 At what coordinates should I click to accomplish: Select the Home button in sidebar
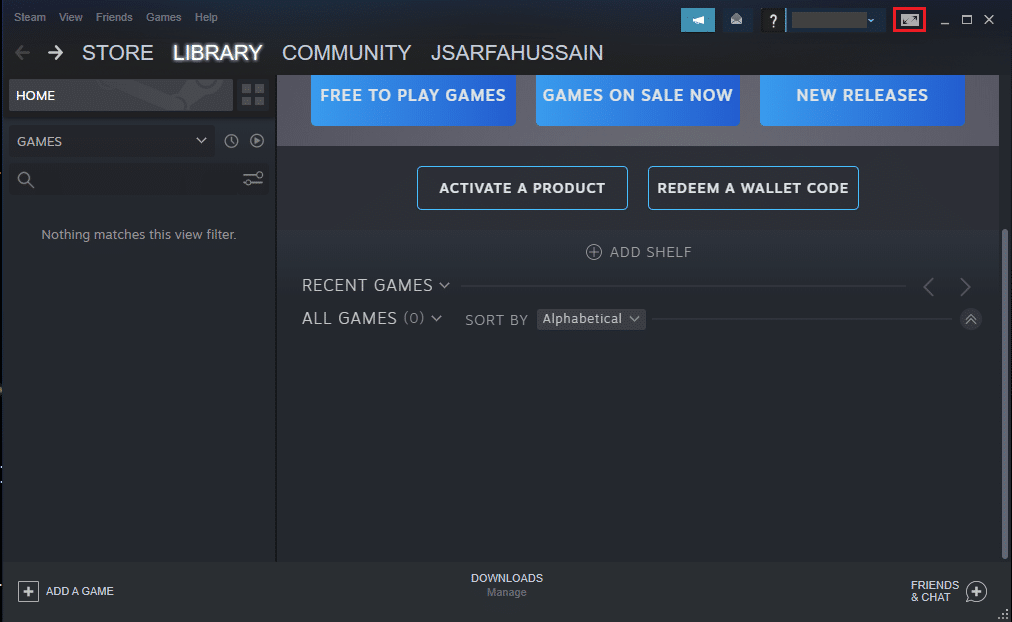[x=121, y=95]
